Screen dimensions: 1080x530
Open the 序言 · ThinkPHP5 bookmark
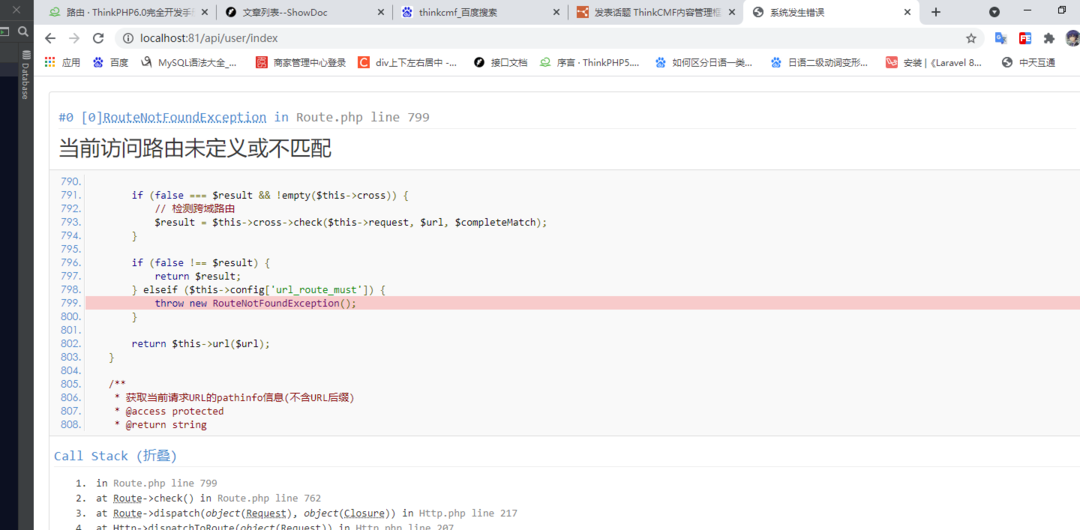click(x=590, y=63)
